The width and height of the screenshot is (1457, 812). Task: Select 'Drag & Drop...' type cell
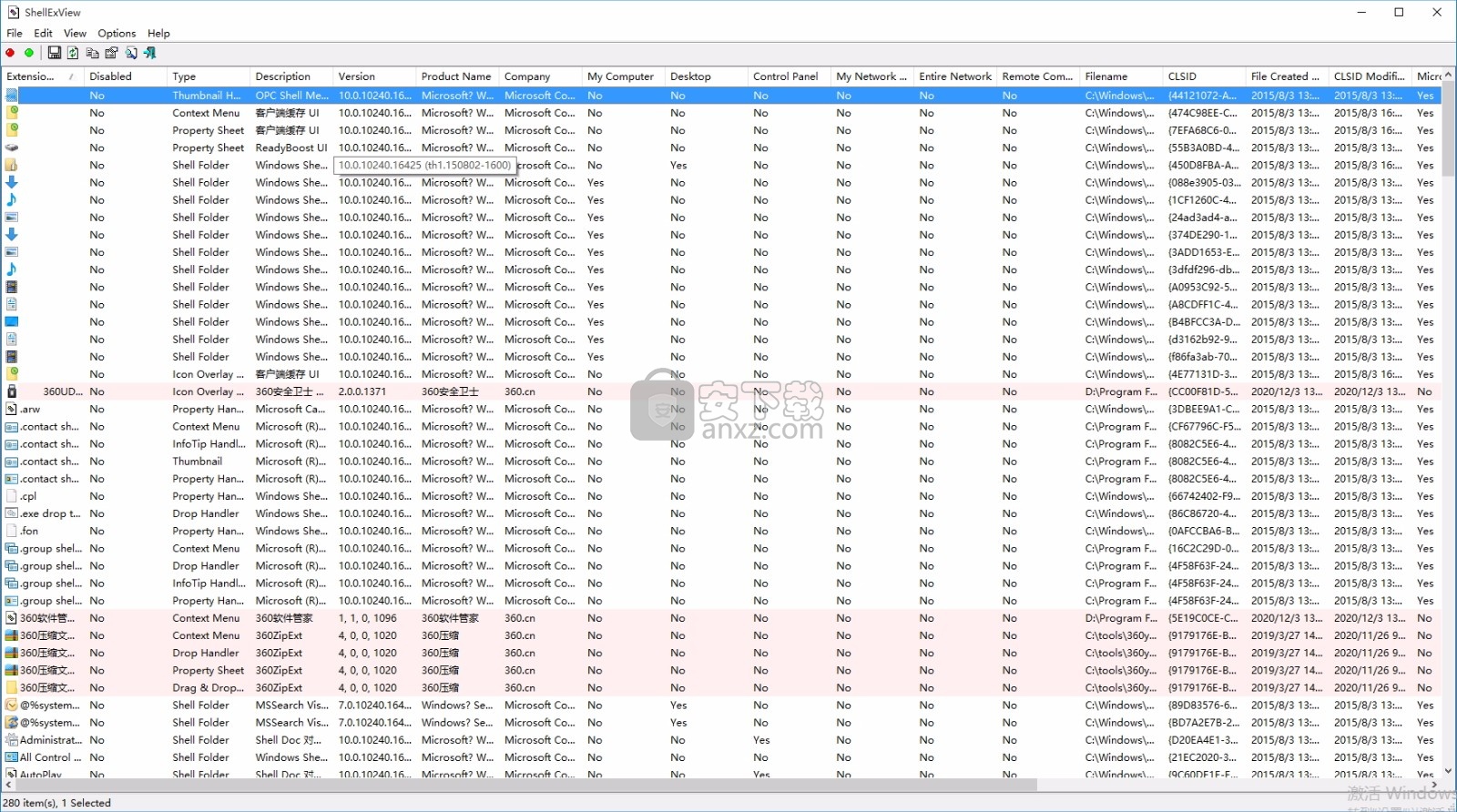208,688
